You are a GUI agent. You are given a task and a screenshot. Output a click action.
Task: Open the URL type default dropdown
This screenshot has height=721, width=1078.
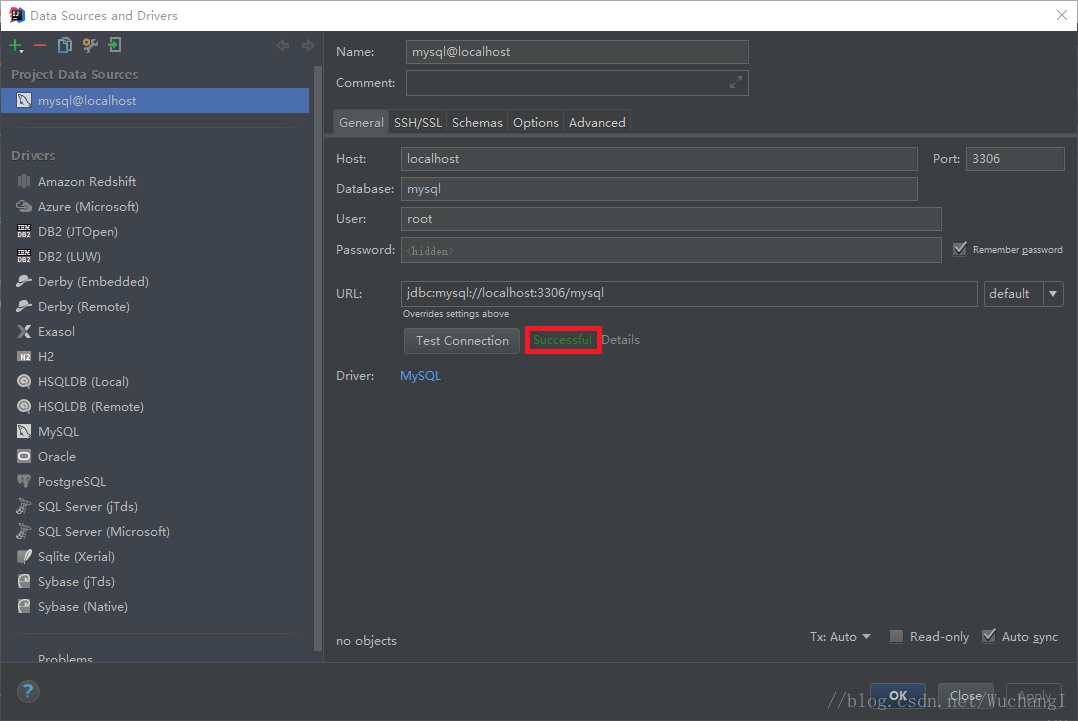click(x=1023, y=293)
